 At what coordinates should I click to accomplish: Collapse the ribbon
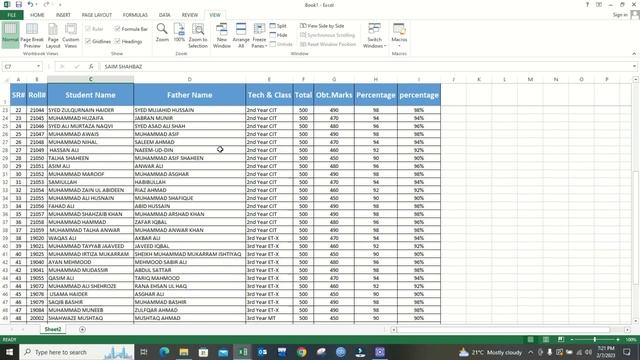point(634,53)
